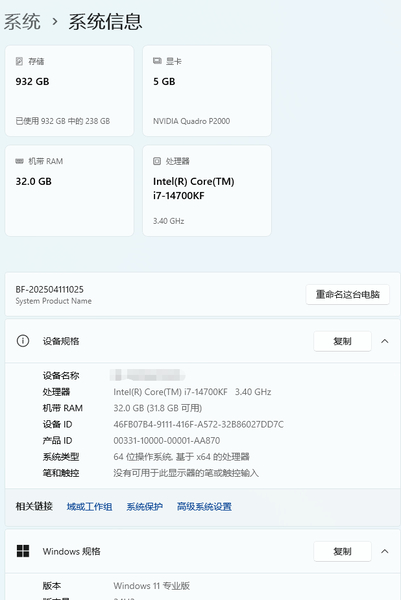401x600 pixels.
Task: Click the device specifications info icon
Action: click(23, 341)
